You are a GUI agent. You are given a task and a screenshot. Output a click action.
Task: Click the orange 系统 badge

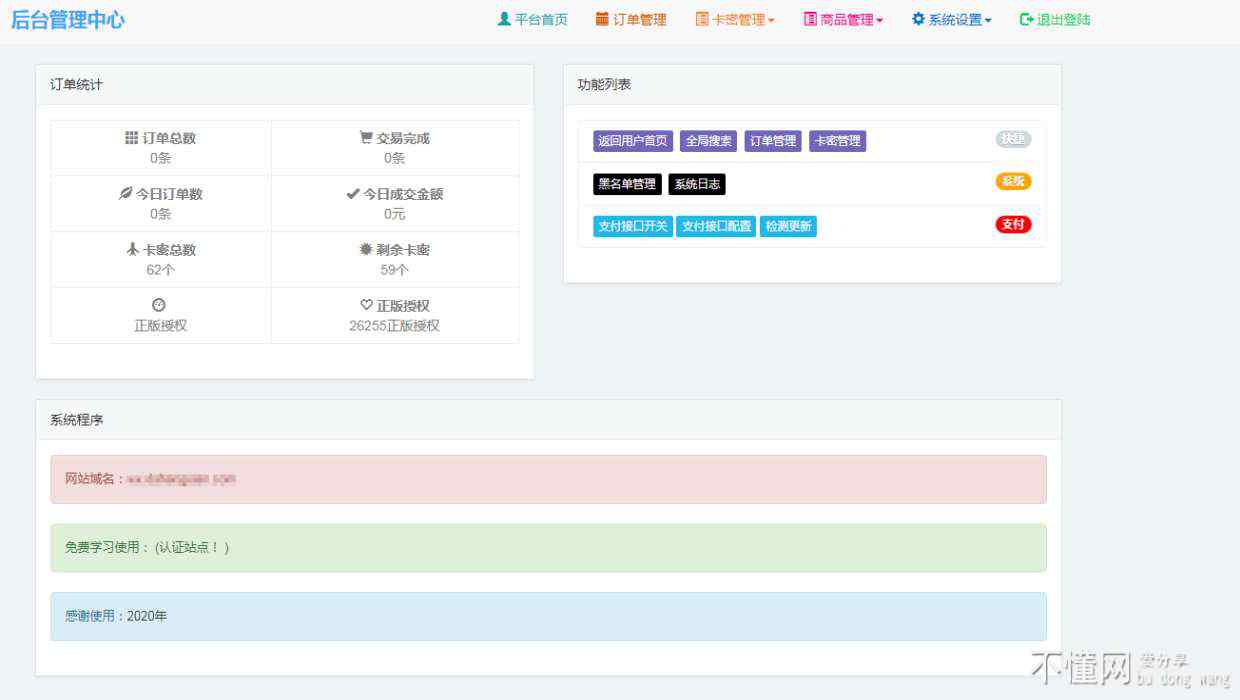(x=1013, y=182)
